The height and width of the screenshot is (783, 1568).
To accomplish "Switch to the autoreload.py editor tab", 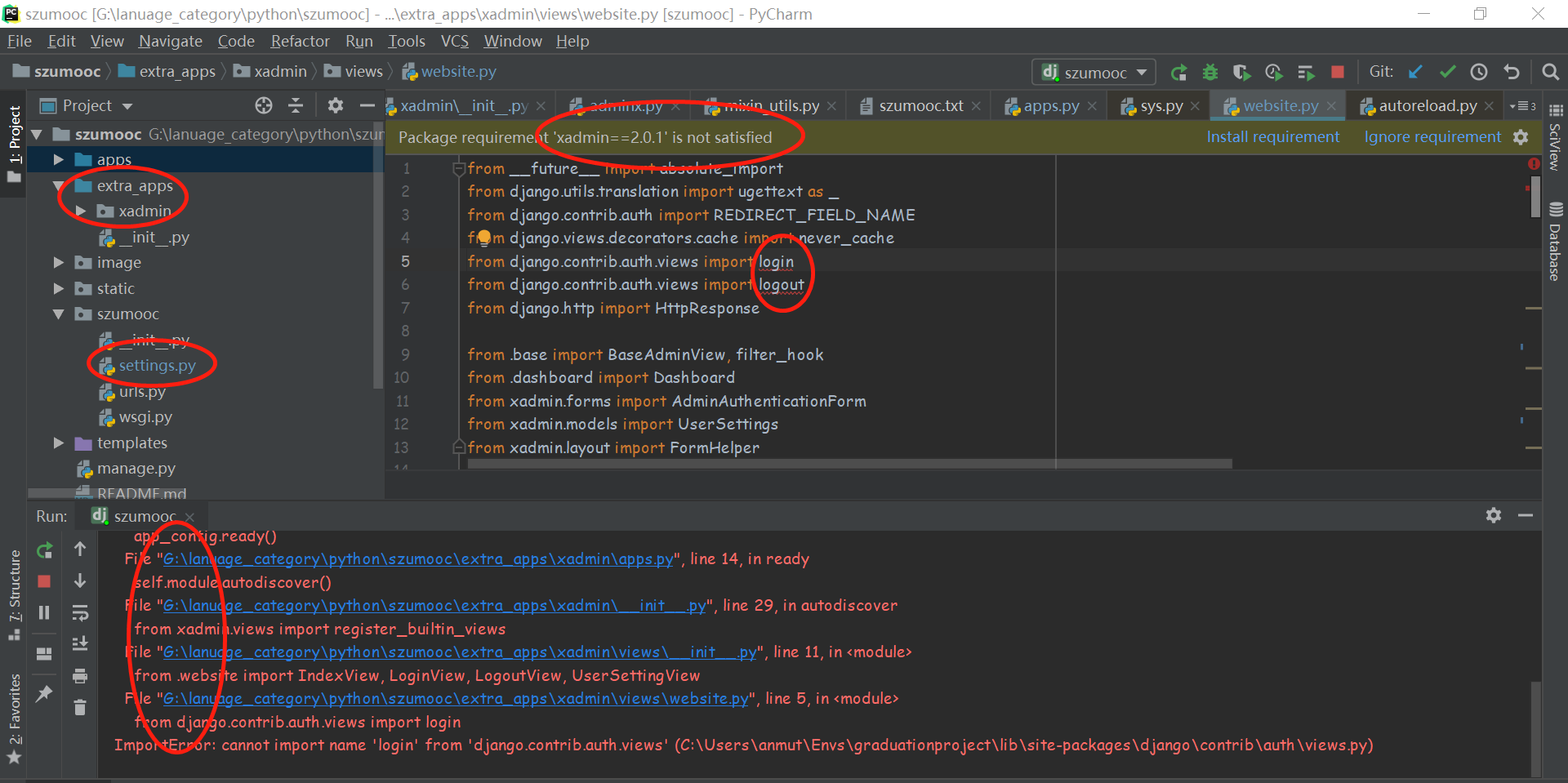I will pyautogui.click(x=1427, y=106).
